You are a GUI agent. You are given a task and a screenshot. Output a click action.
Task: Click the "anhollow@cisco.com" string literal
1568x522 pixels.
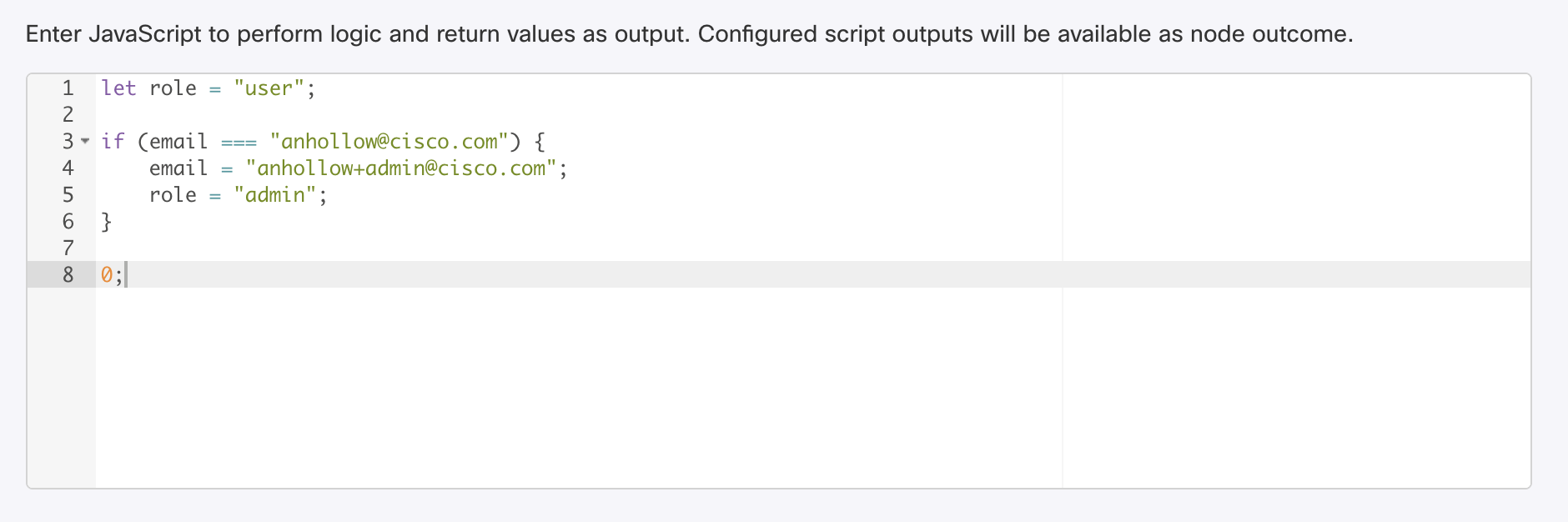click(x=389, y=142)
